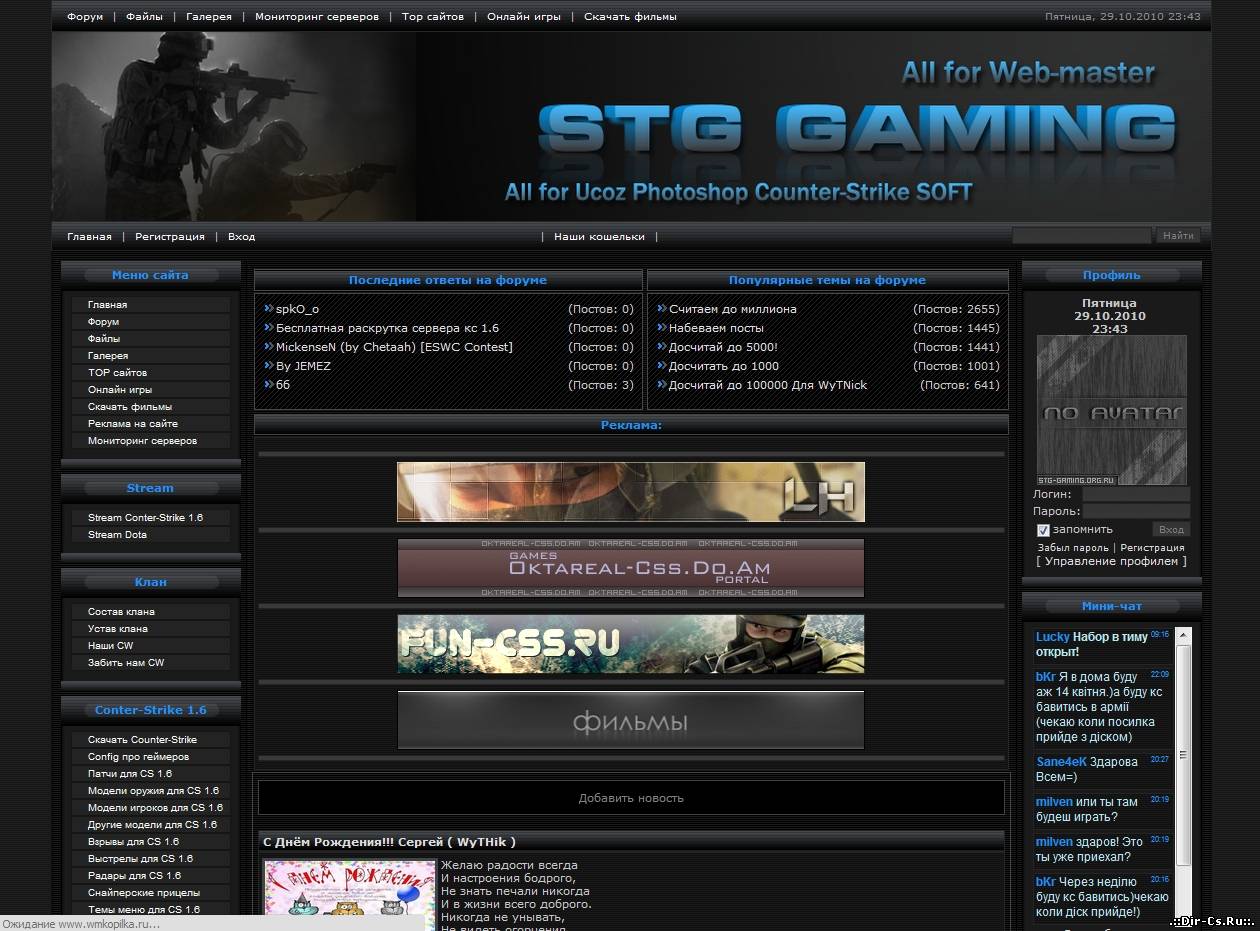Click the Oktareal-Css.Do.Am games banner
1260x931 pixels.
coord(630,568)
